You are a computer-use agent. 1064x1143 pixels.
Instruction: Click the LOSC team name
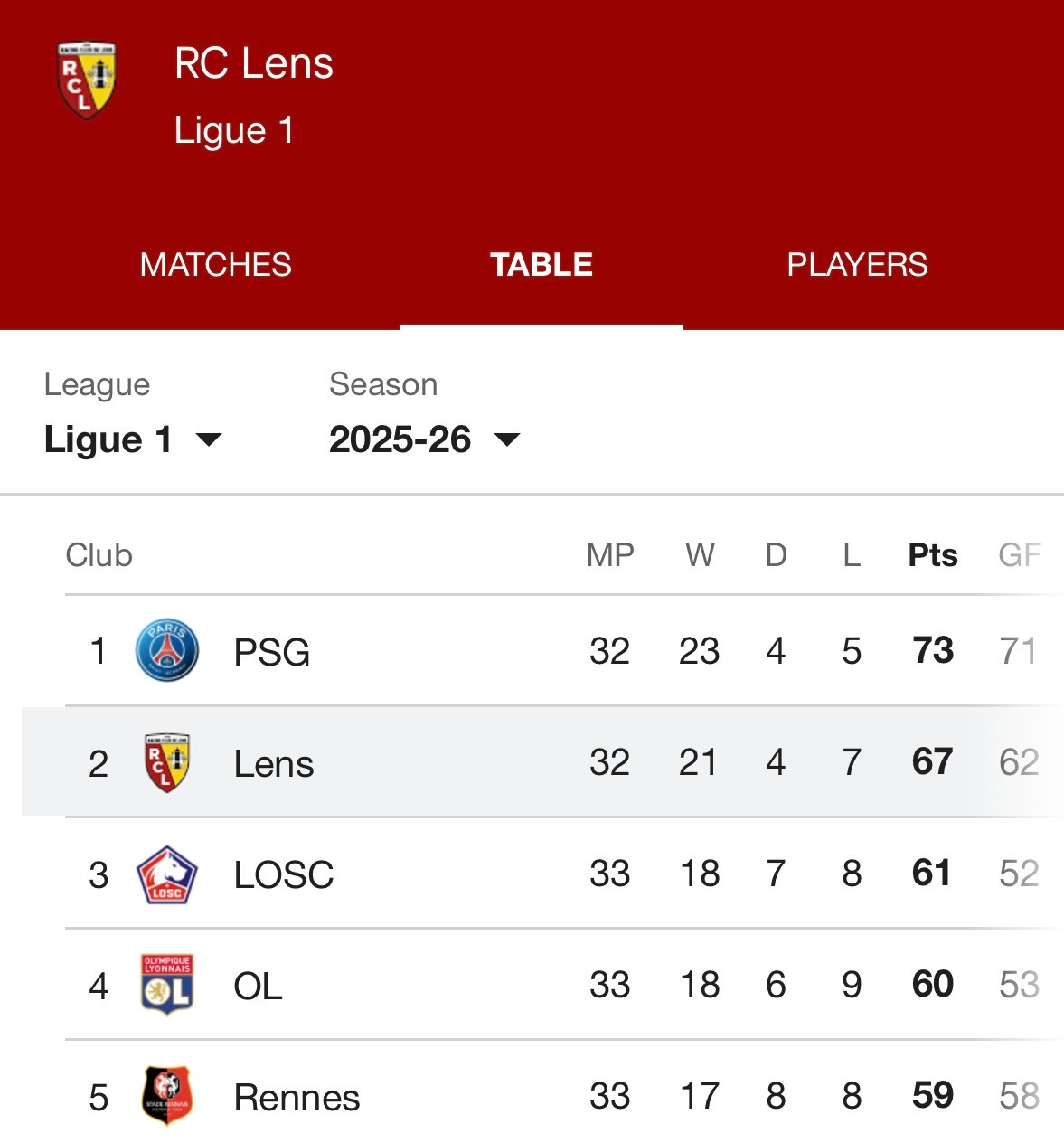[284, 875]
